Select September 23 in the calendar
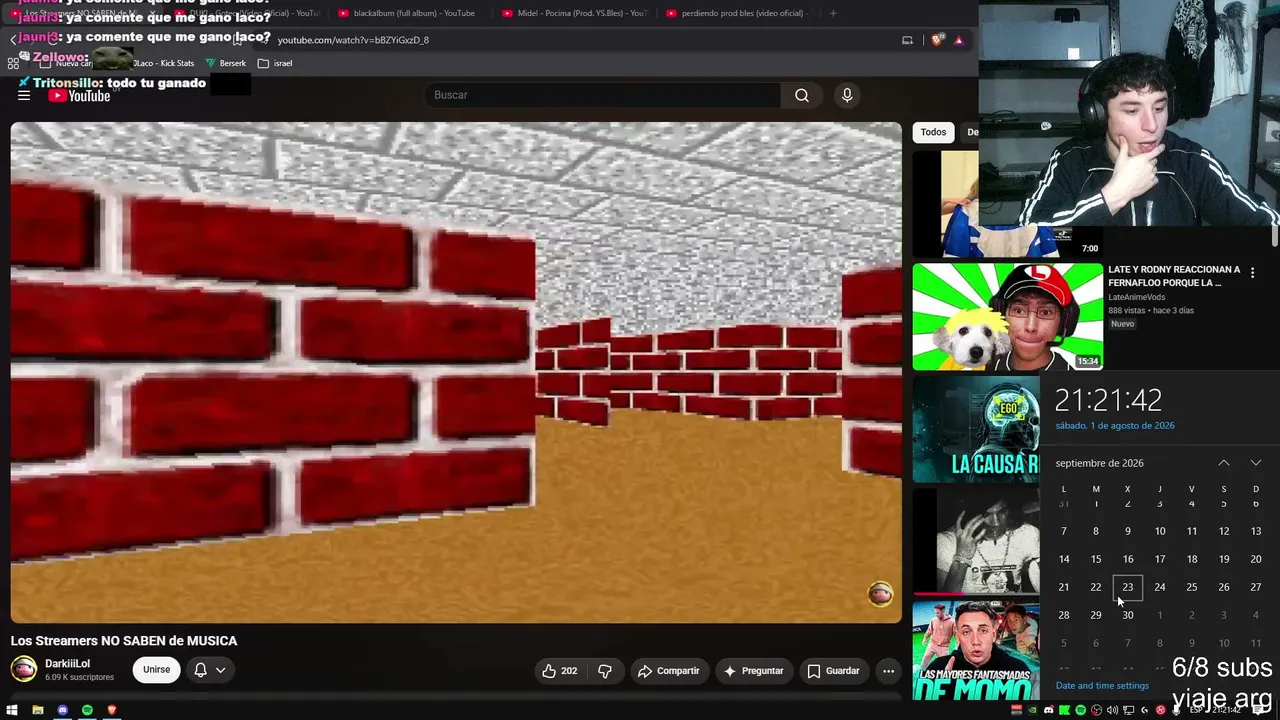The width and height of the screenshot is (1280, 720). (1128, 587)
